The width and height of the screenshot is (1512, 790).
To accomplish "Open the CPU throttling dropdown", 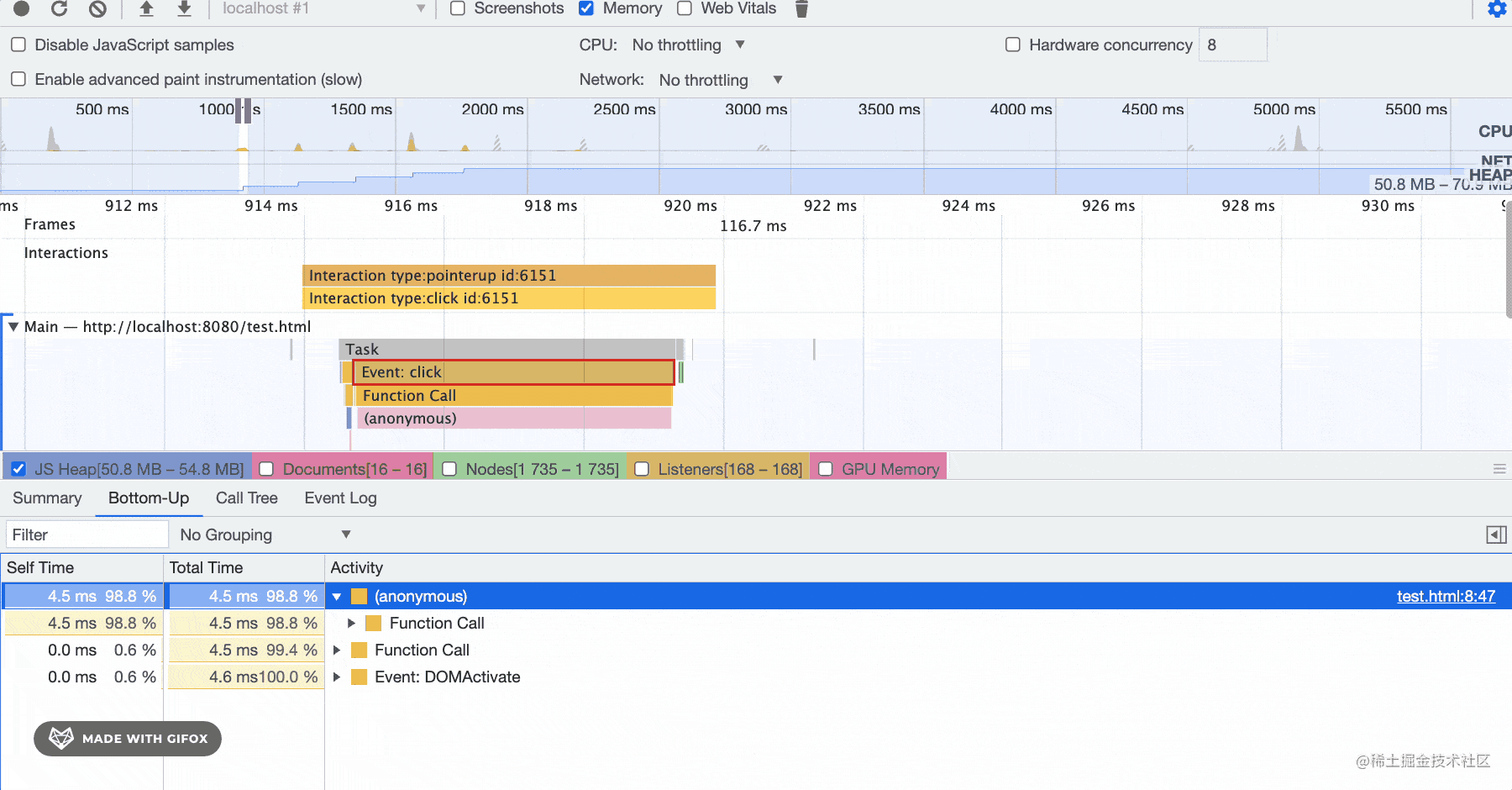I will (x=688, y=45).
